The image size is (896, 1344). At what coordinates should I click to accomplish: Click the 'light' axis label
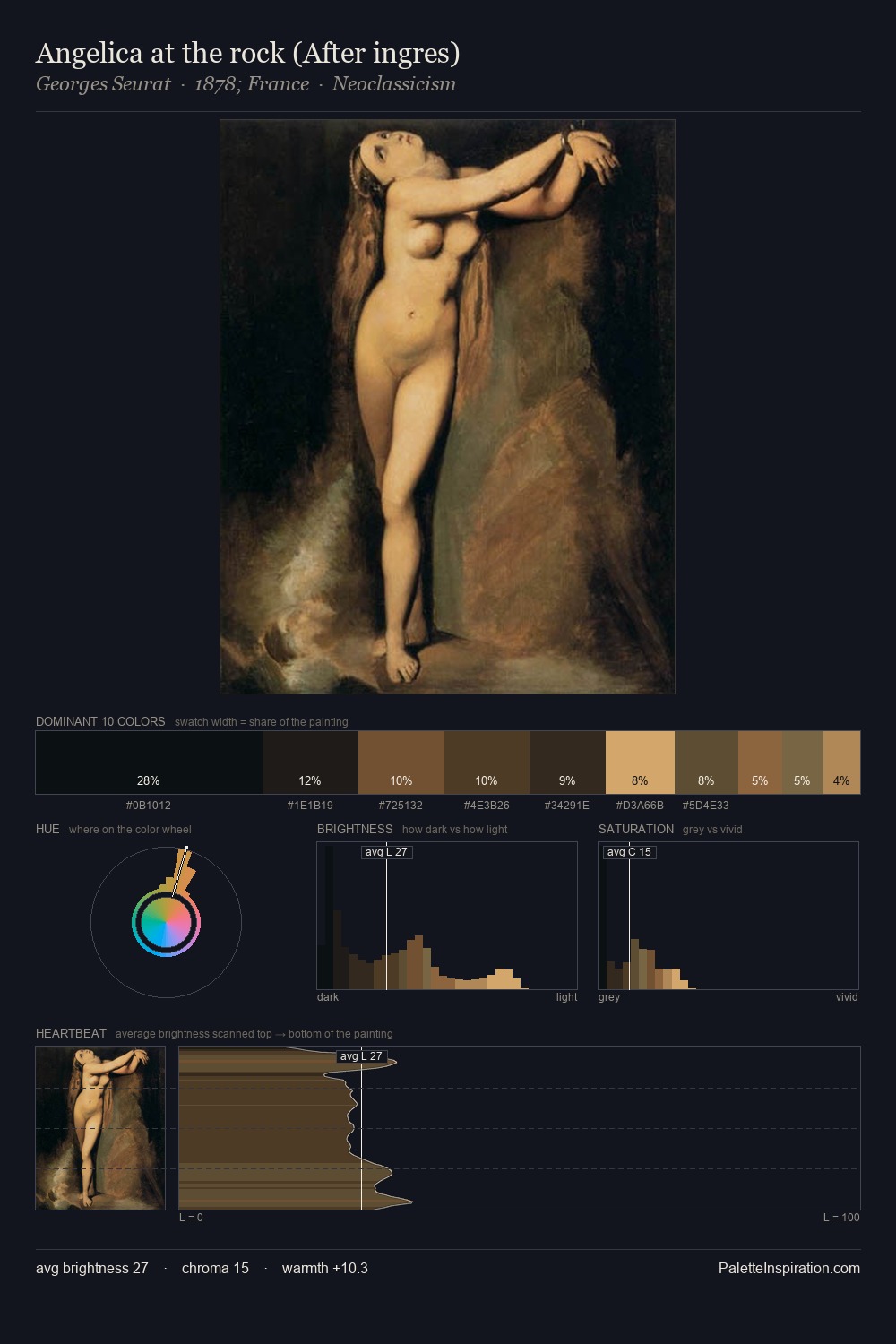(x=566, y=997)
